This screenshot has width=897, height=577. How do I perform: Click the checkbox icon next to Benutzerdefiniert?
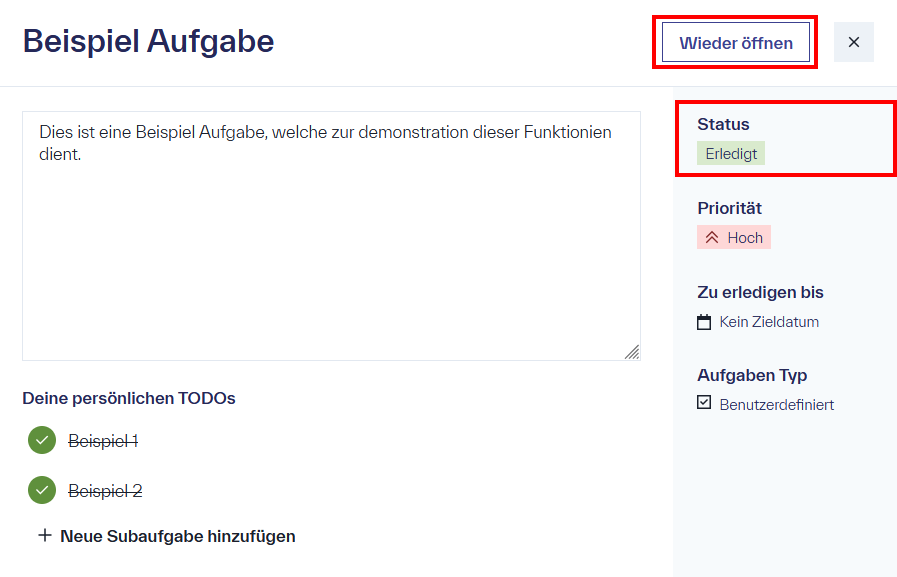[704, 404]
